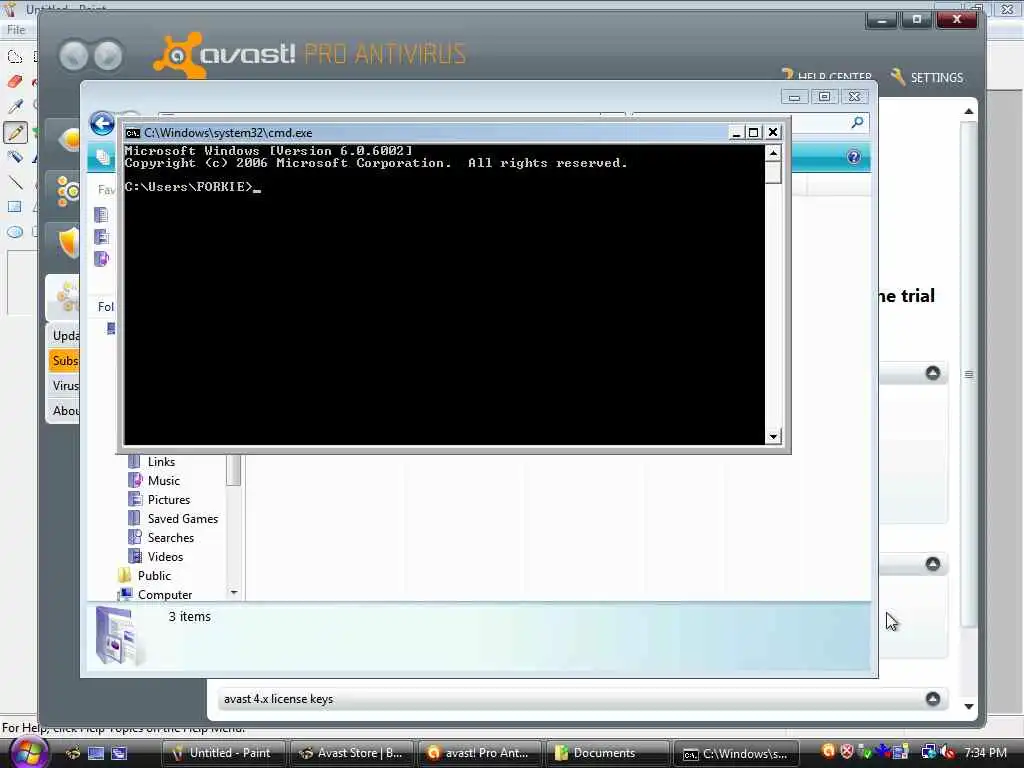This screenshot has width=1024, height=768.
Task: Open the help icon in Documents explorer
Action: (854, 157)
